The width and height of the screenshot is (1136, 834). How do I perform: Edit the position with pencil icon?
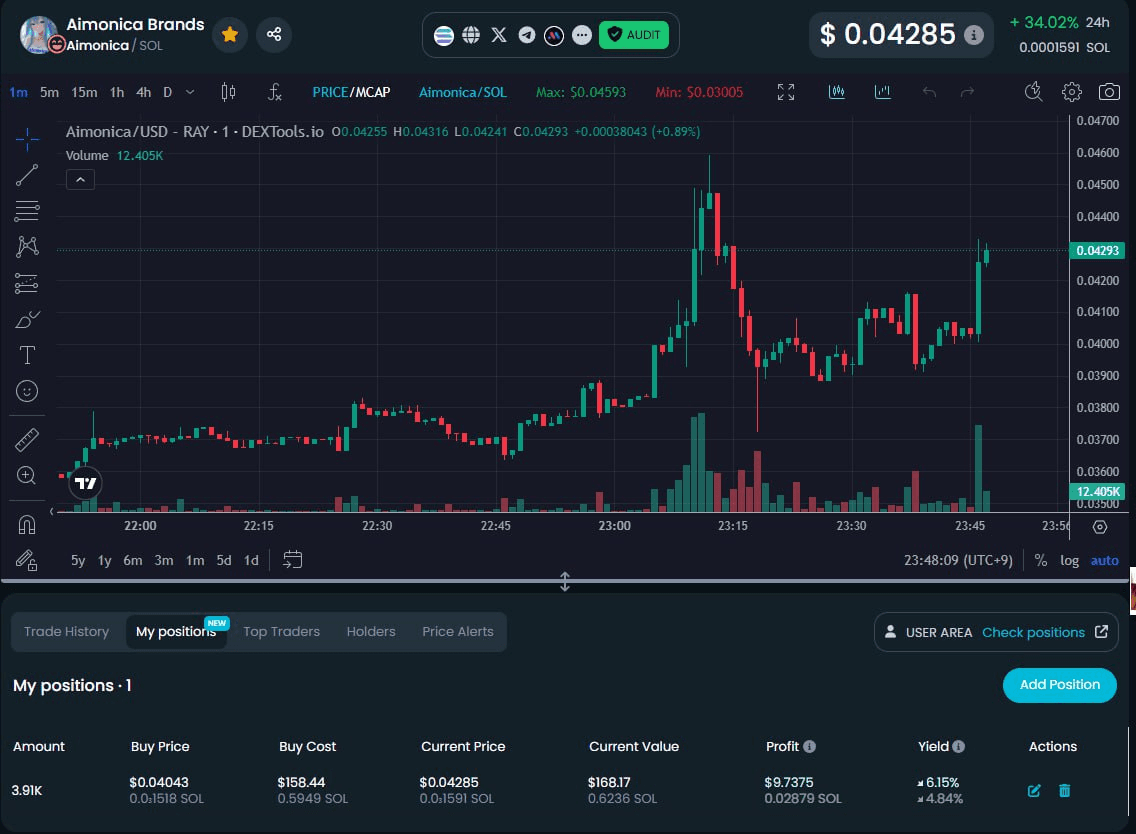pyautogui.click(x=1034, y=791)
